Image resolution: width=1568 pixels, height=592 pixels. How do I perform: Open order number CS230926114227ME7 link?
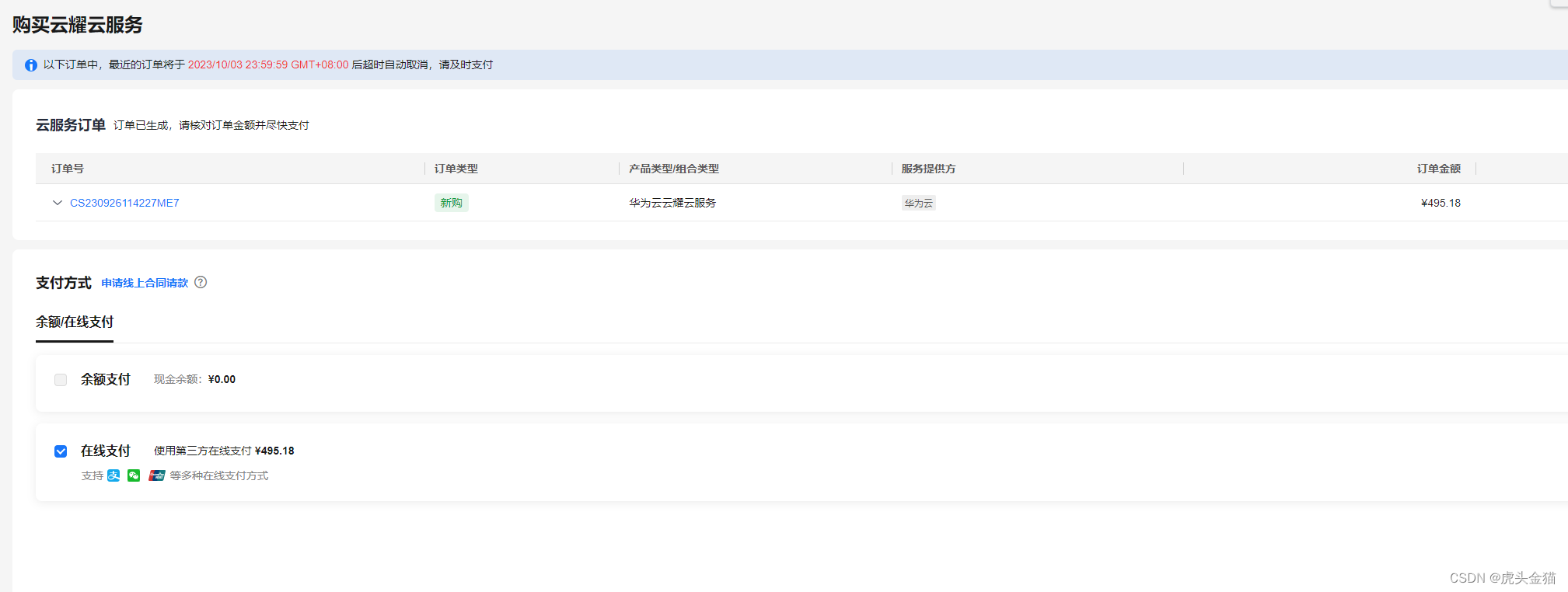coord(124,203)
